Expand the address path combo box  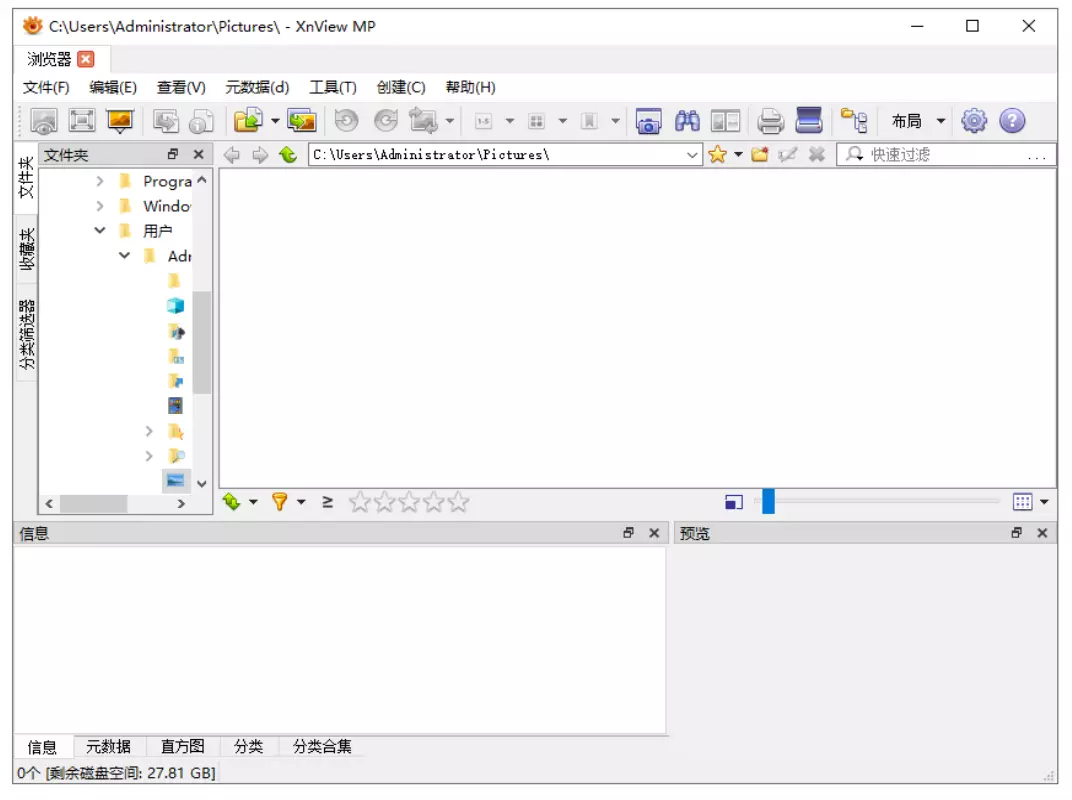coord(692,155)
